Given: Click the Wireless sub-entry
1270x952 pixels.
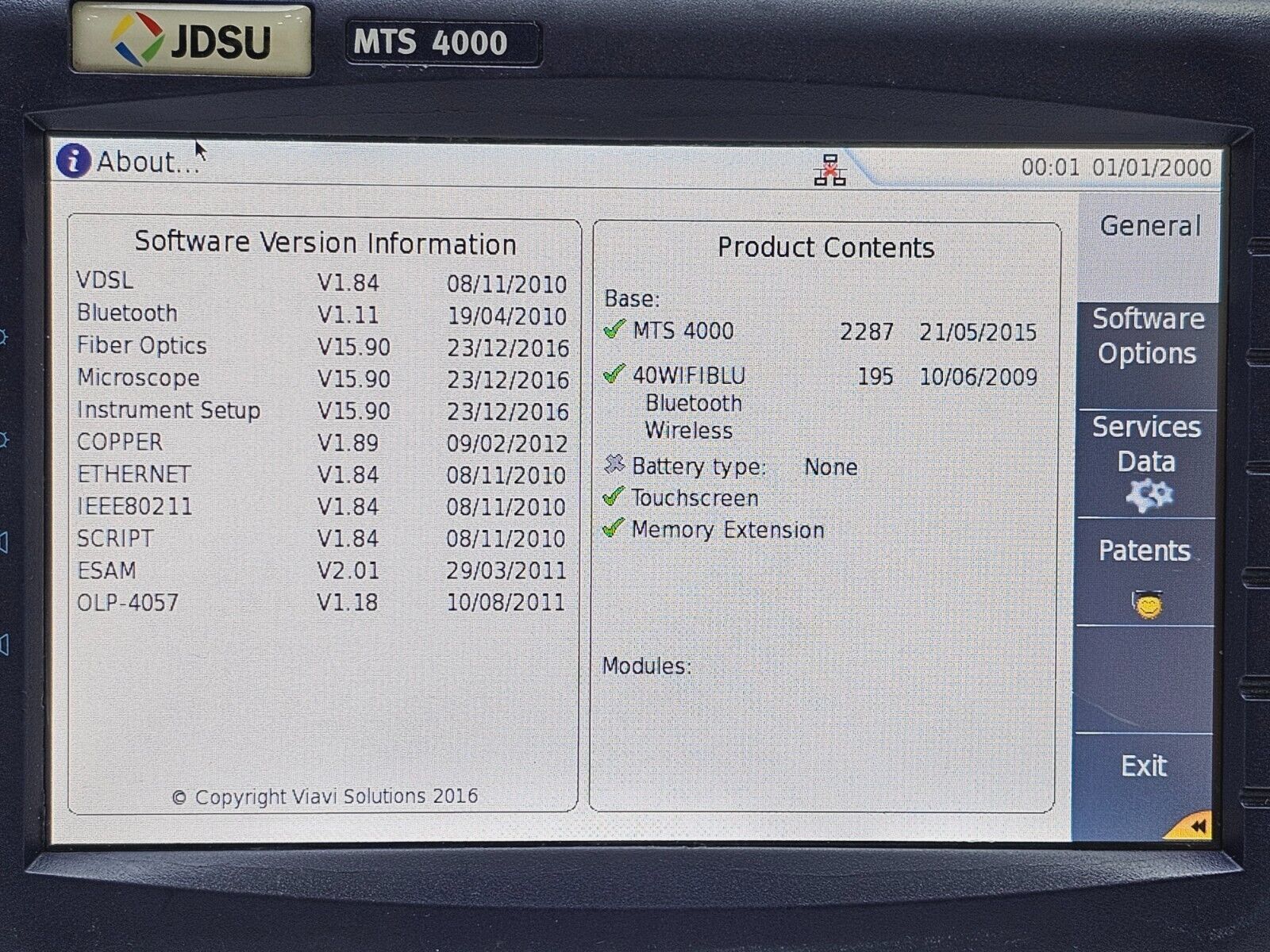Looking at the screenshot, I should 689,431.
